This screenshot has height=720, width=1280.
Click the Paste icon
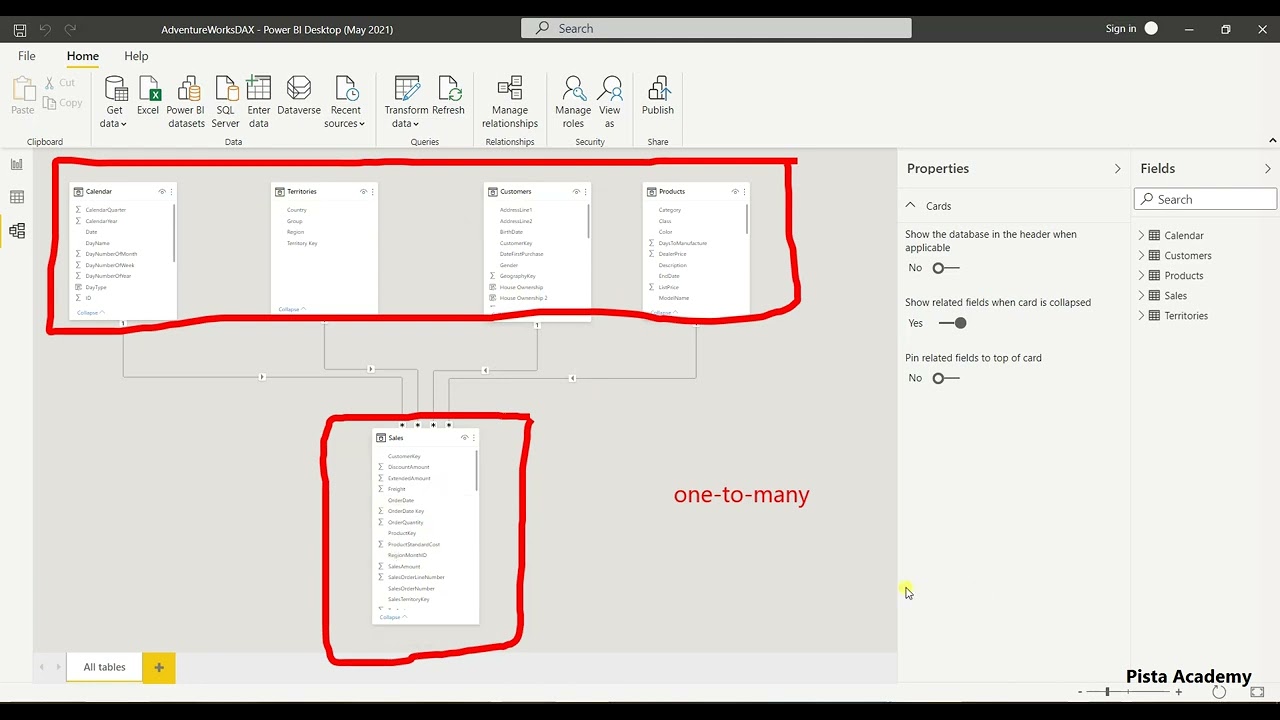[23, 89]
